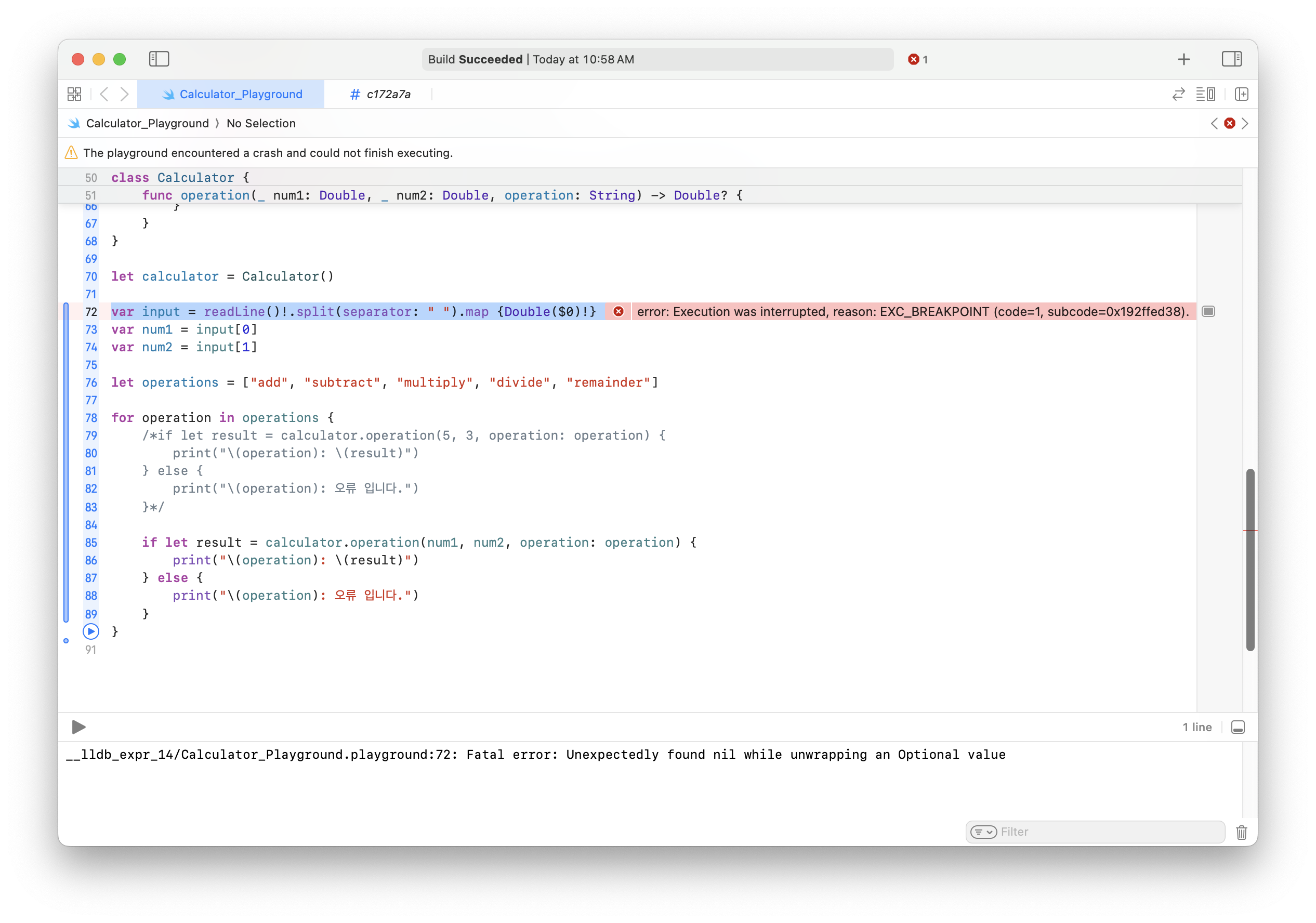Click the crash warning triangle icon
Screen dimensions: 1316x923
click(x=71, y=152)
